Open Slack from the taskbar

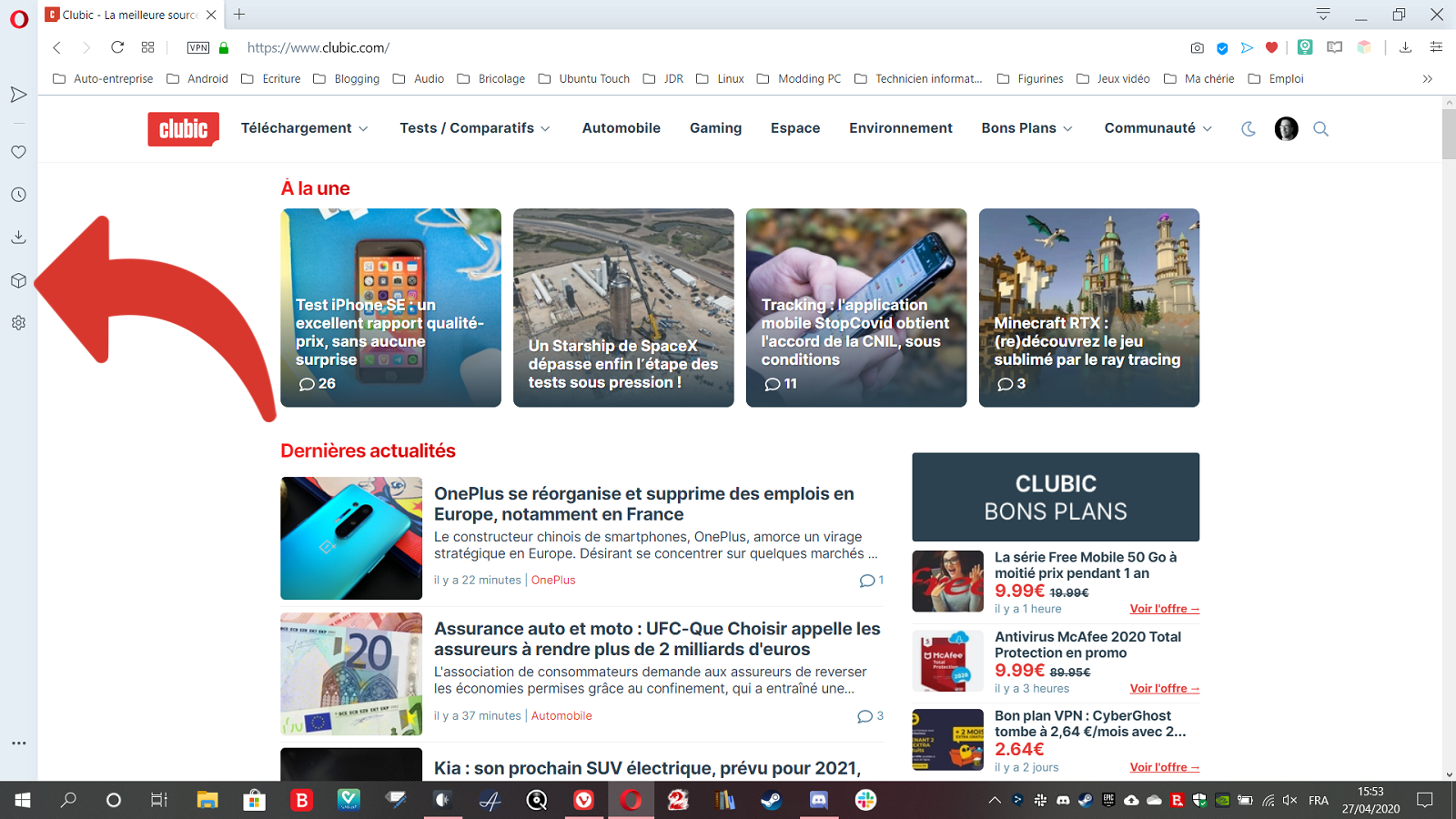coord(865,800)
